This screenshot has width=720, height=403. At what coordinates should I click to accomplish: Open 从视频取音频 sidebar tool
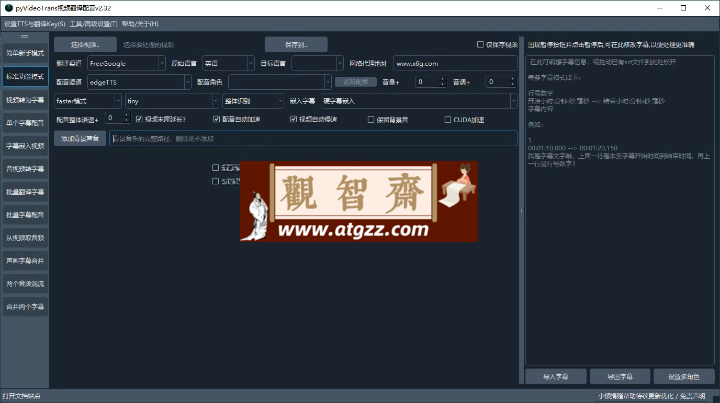[x=25, y=237]
